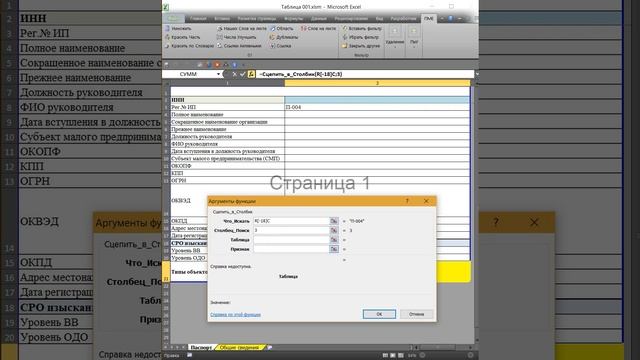This screenshot has width=640, height=360.
Task: Collapse dialog button for Таблица field
Action: tap(334, 240)
